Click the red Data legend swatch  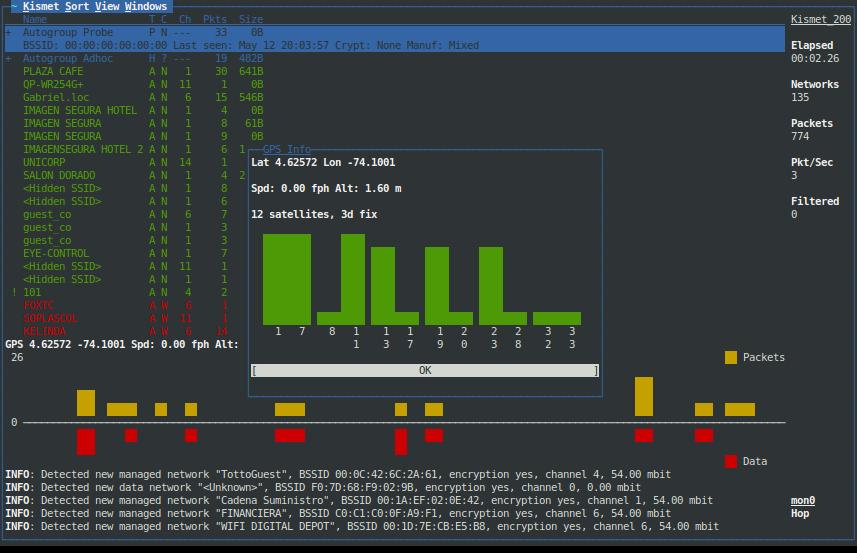click(x=731, y=461)
